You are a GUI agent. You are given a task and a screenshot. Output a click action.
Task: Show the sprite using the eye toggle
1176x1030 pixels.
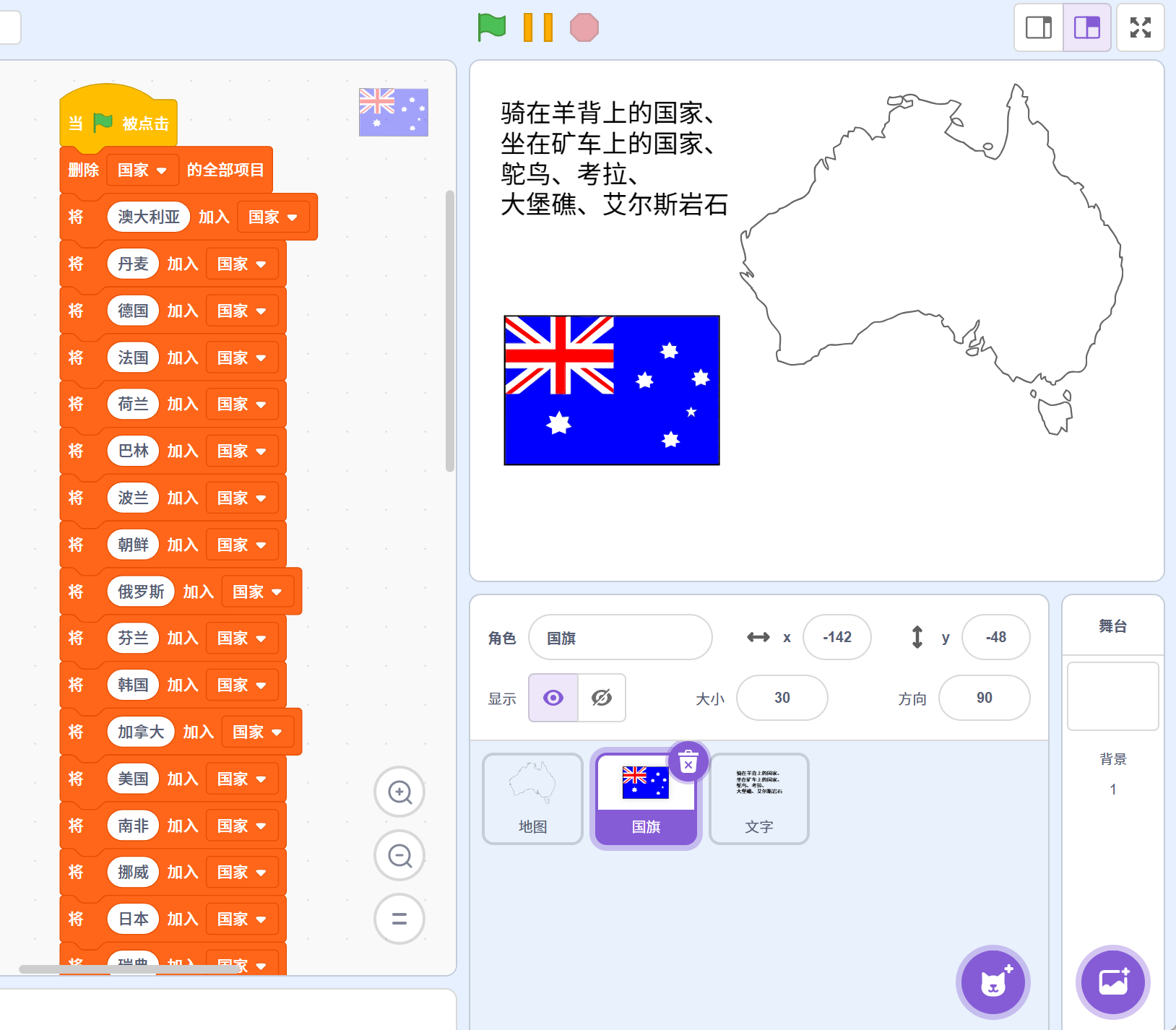pos(553,698)
